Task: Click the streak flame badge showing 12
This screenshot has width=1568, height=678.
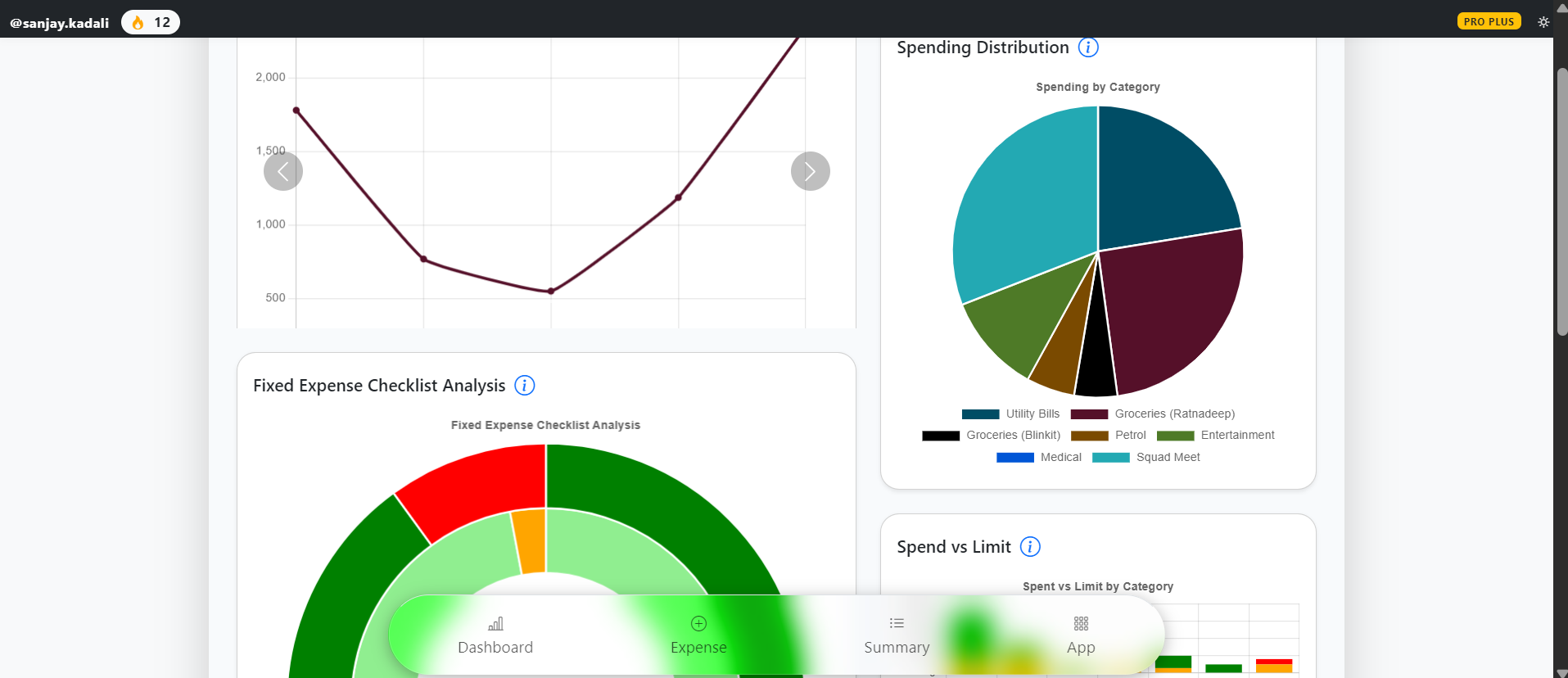Action: coord(151,22)
